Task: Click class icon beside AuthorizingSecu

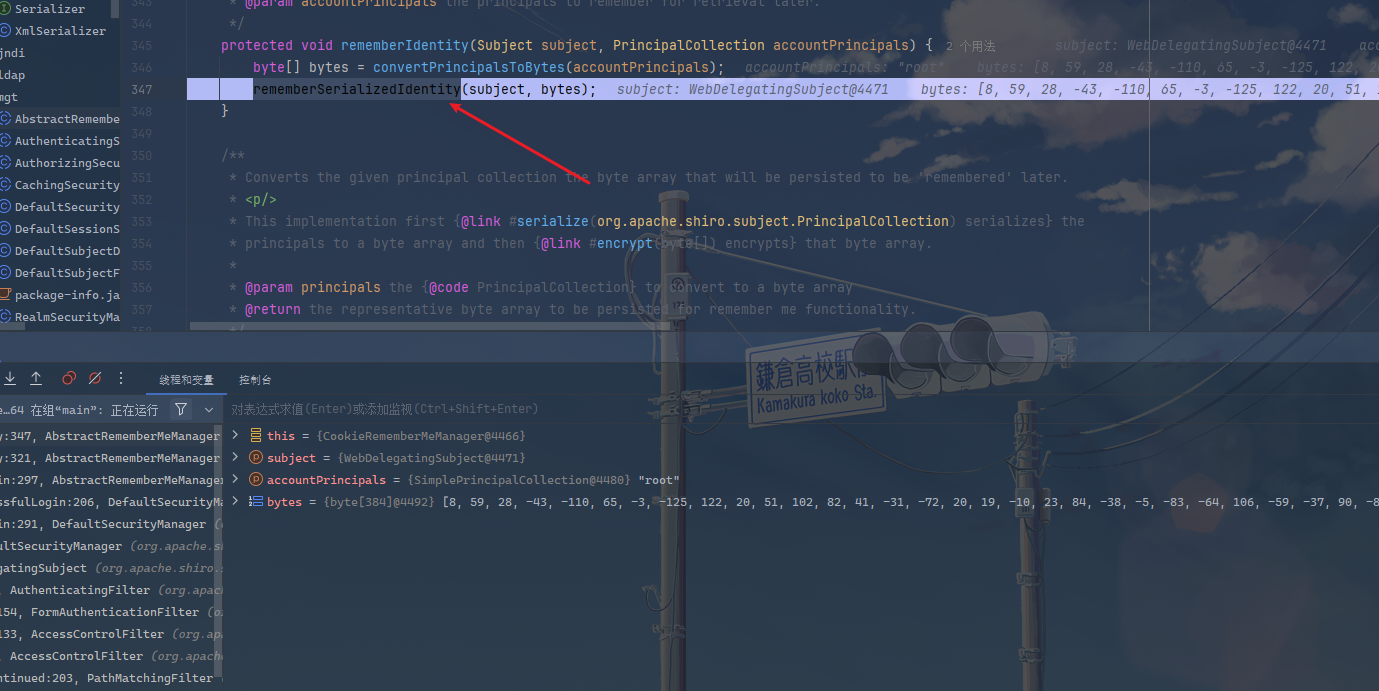Action: (5, 163)
